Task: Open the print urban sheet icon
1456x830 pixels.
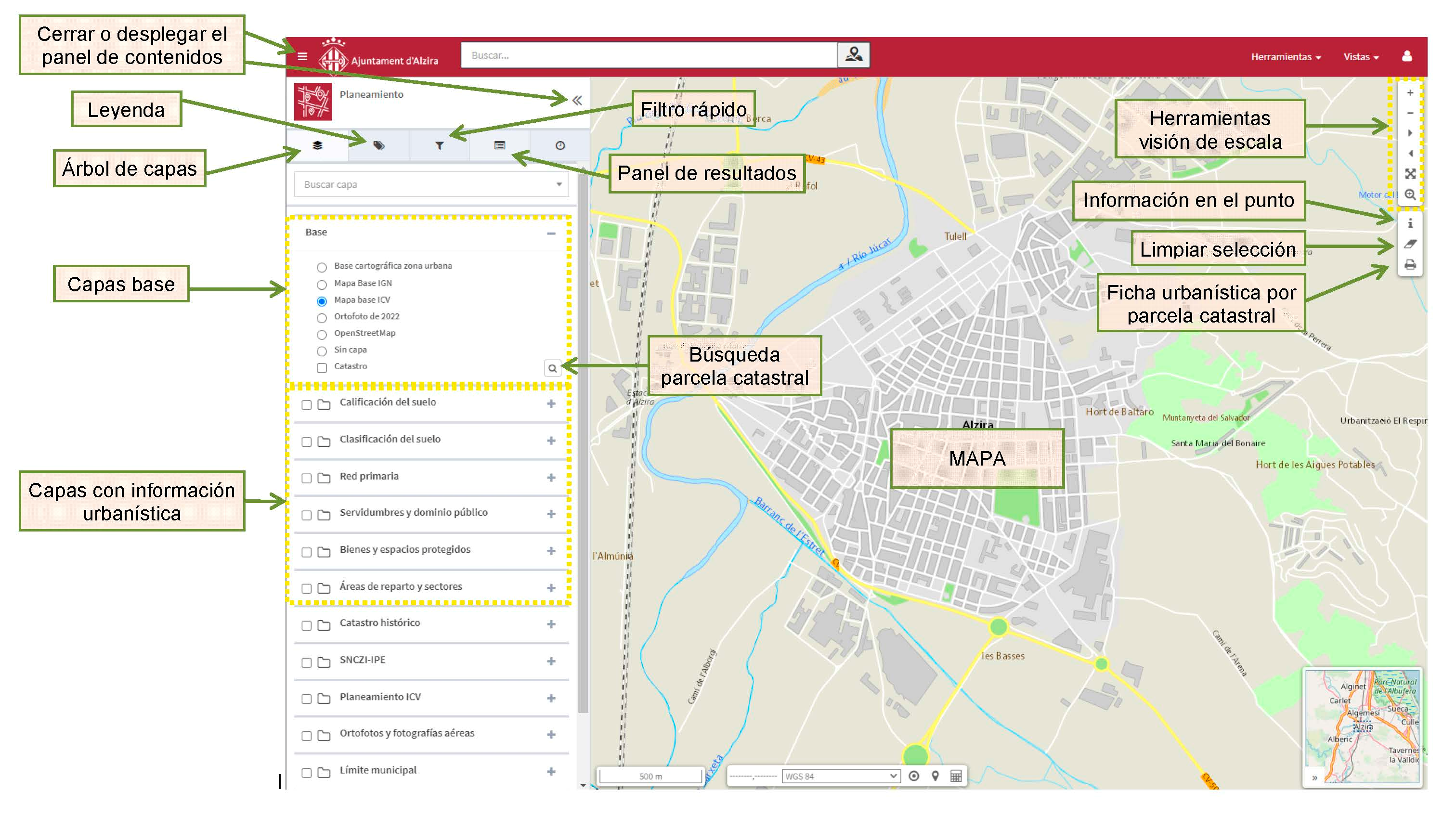Action: point(1410,264)
